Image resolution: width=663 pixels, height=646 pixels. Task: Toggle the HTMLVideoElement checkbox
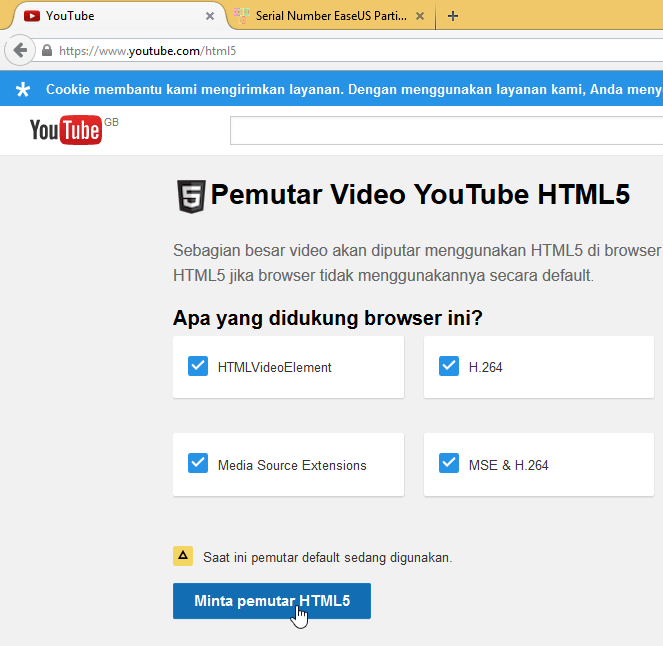pos(197,366)
